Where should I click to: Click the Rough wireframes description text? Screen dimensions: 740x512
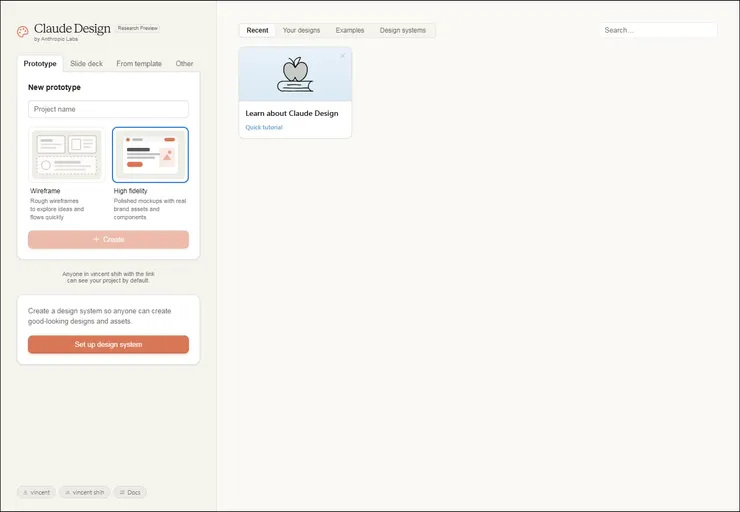(57, 209)
